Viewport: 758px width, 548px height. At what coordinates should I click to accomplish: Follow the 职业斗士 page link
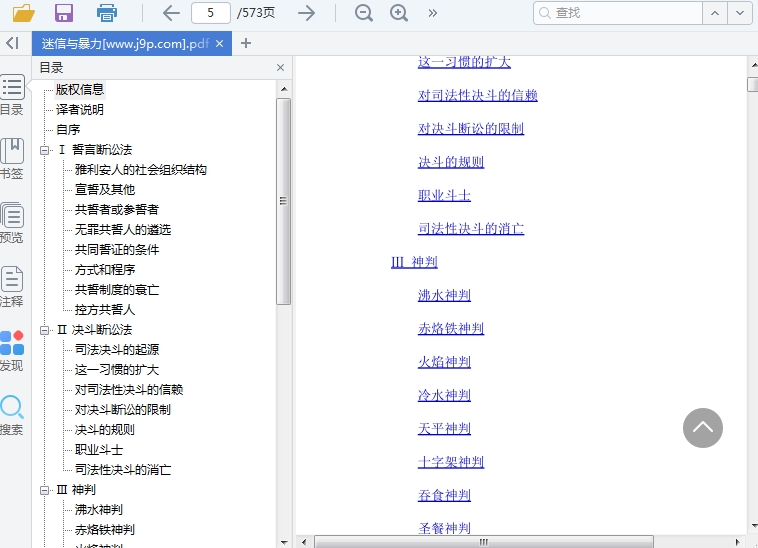tap(444, 196)
